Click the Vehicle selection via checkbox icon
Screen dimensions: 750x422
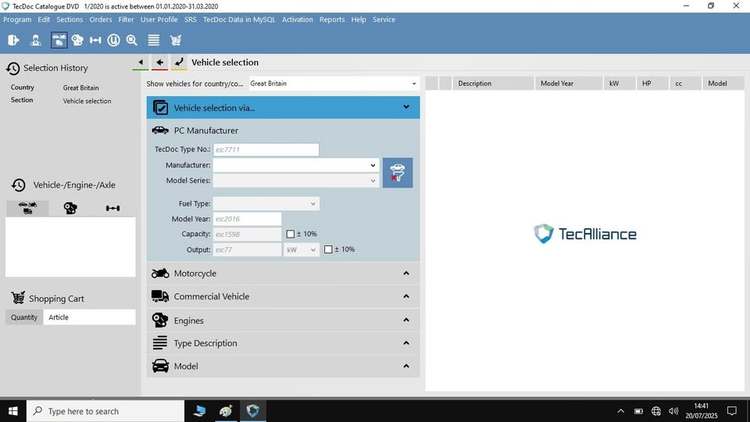(160, 108)
